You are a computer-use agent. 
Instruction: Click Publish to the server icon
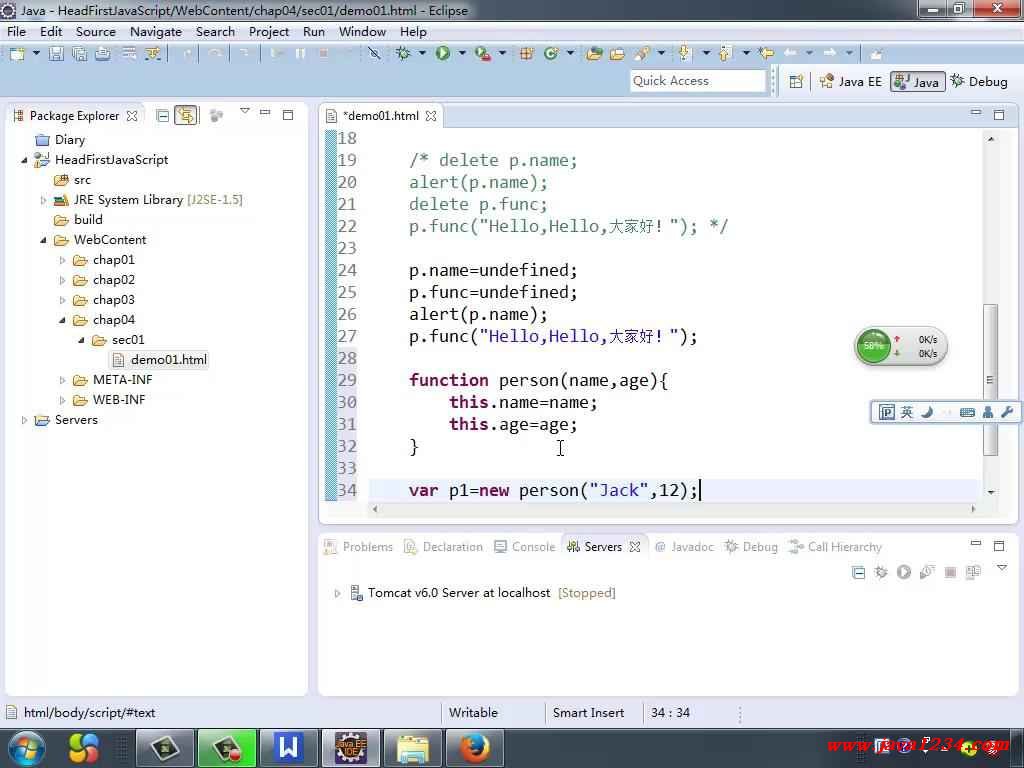pyautogui.click(x=972, y=572)
